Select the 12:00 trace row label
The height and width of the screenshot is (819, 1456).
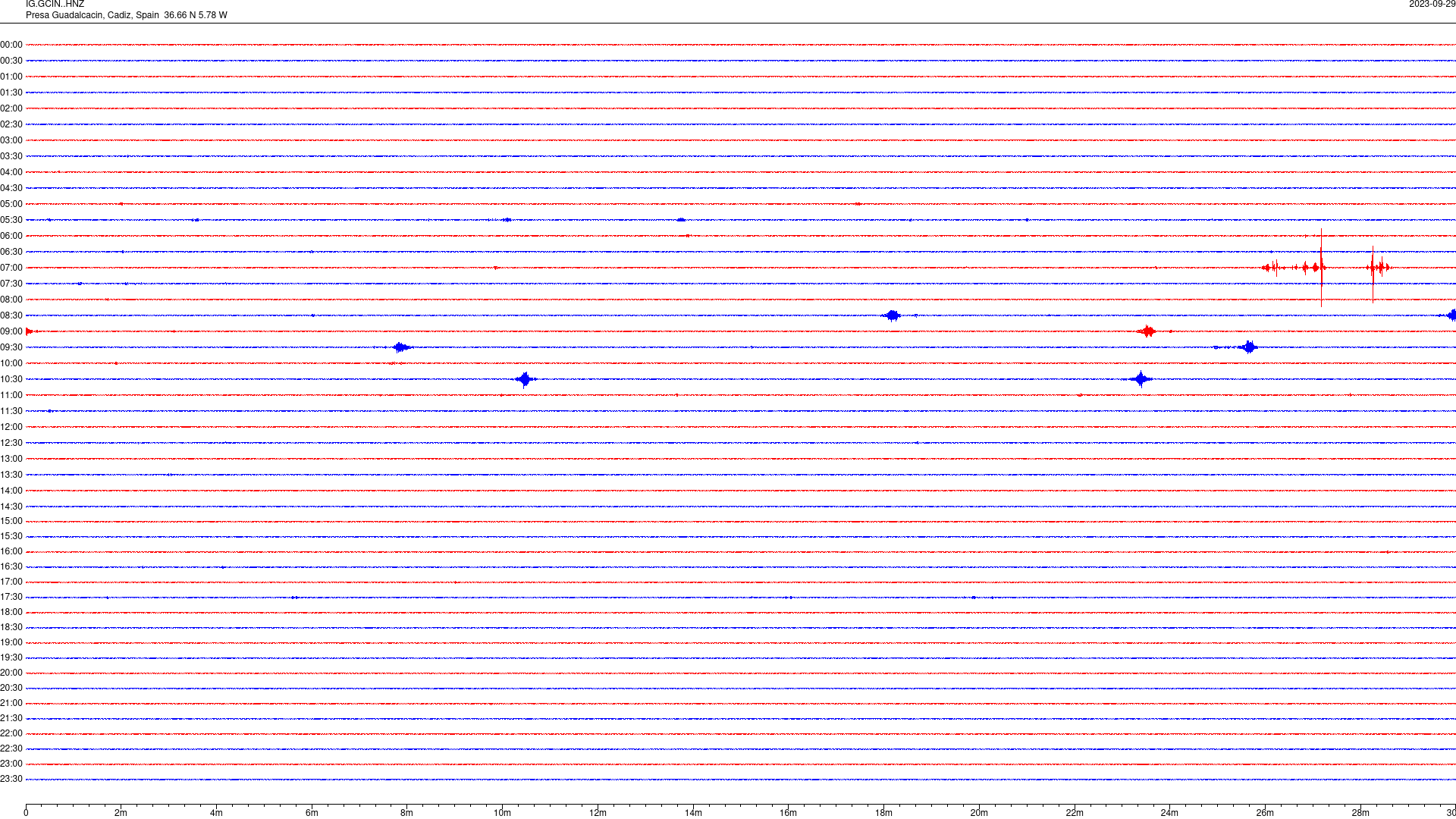(x=11, y=427)
